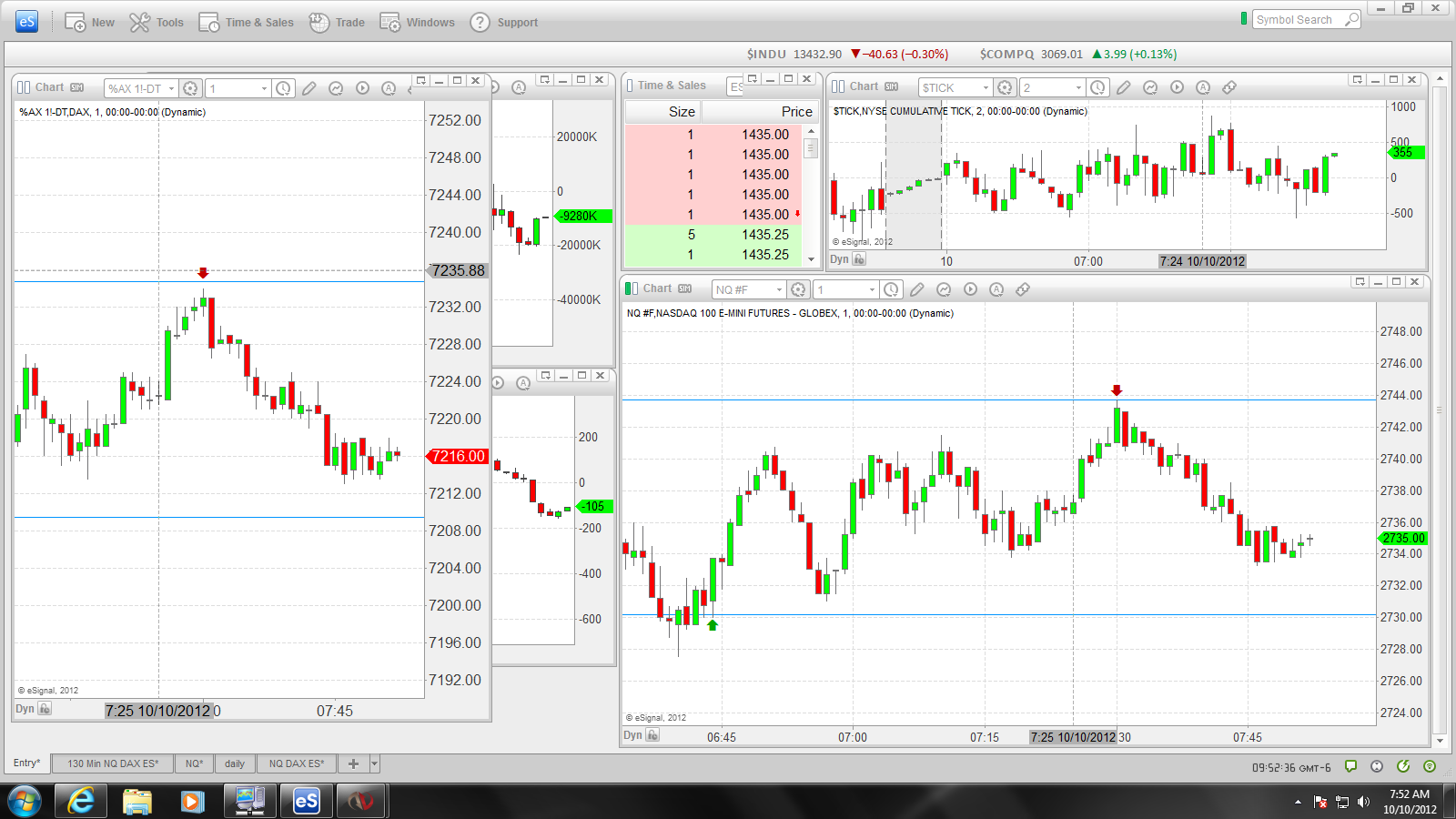1456x819 pixels.
Task: Open the New menu in main toolbar
Action: 89,23
